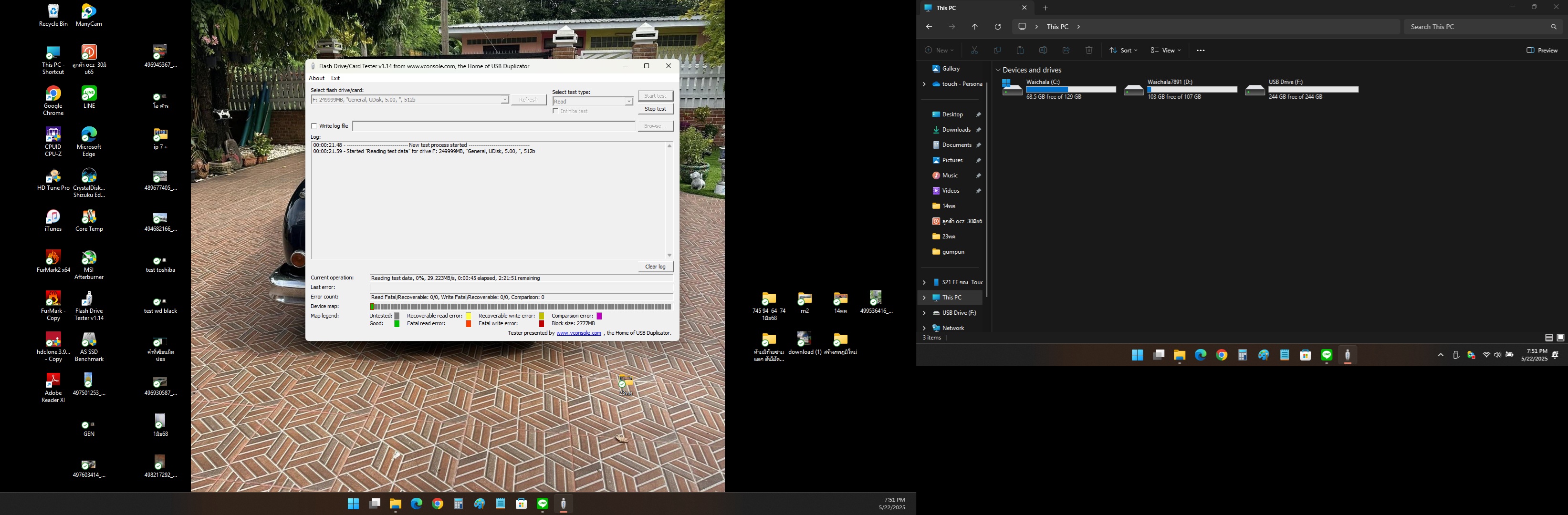Select the iTunes desktop shortcut
The width and height of the screenshot is (1568, 515).
(53, 220)
